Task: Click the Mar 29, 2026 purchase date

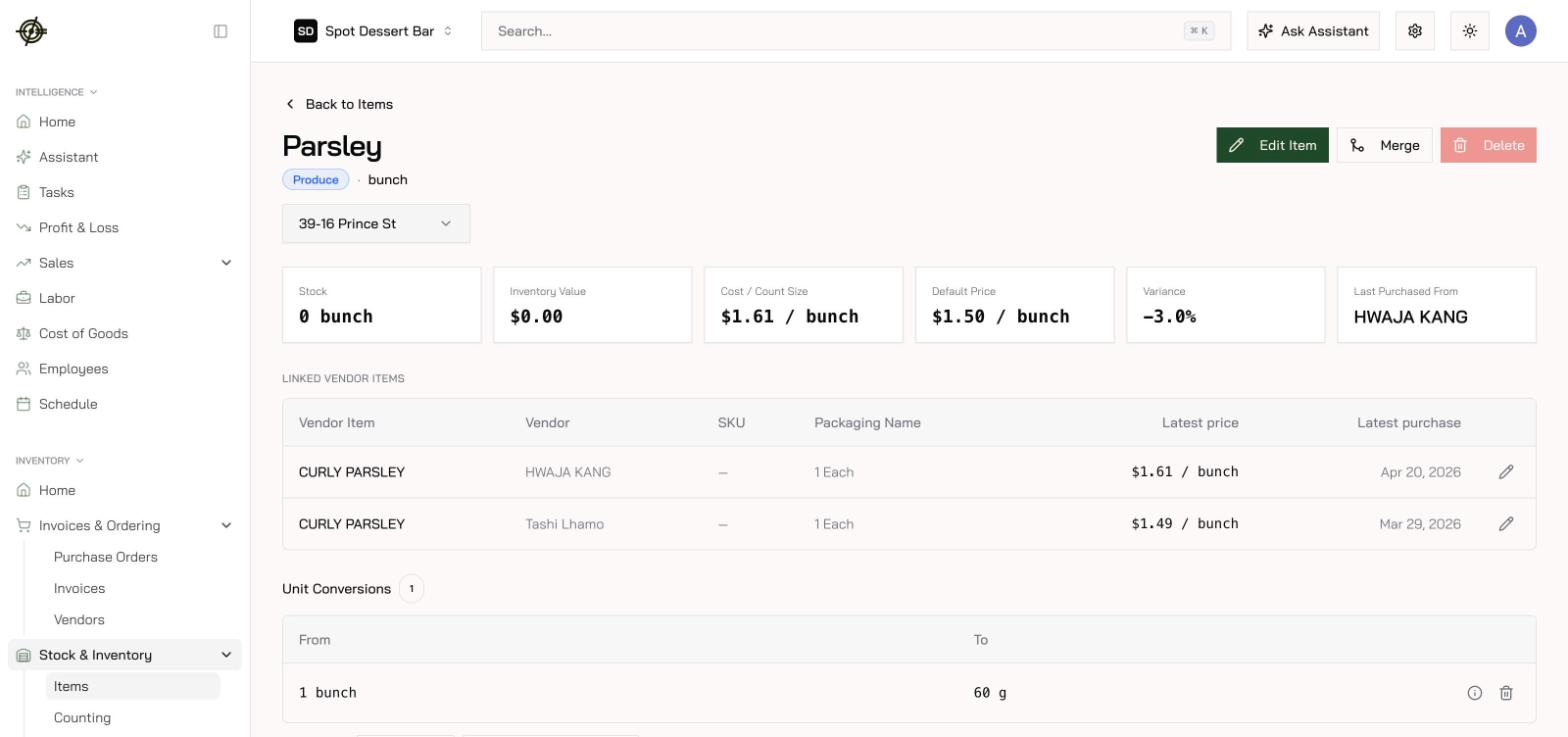Action: 1420,524
